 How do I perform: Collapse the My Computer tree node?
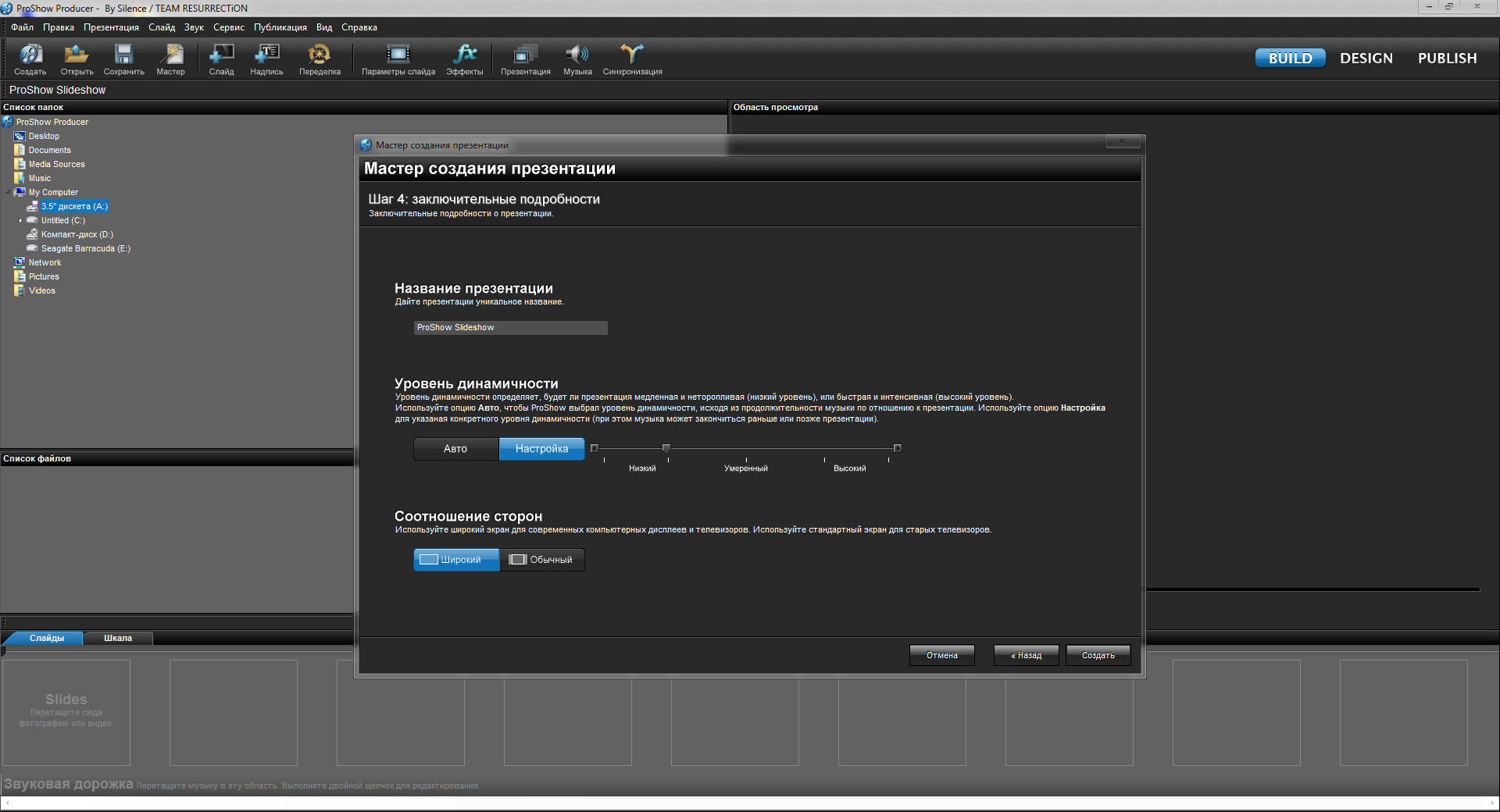pyautogui.click(x=9, y=192)
